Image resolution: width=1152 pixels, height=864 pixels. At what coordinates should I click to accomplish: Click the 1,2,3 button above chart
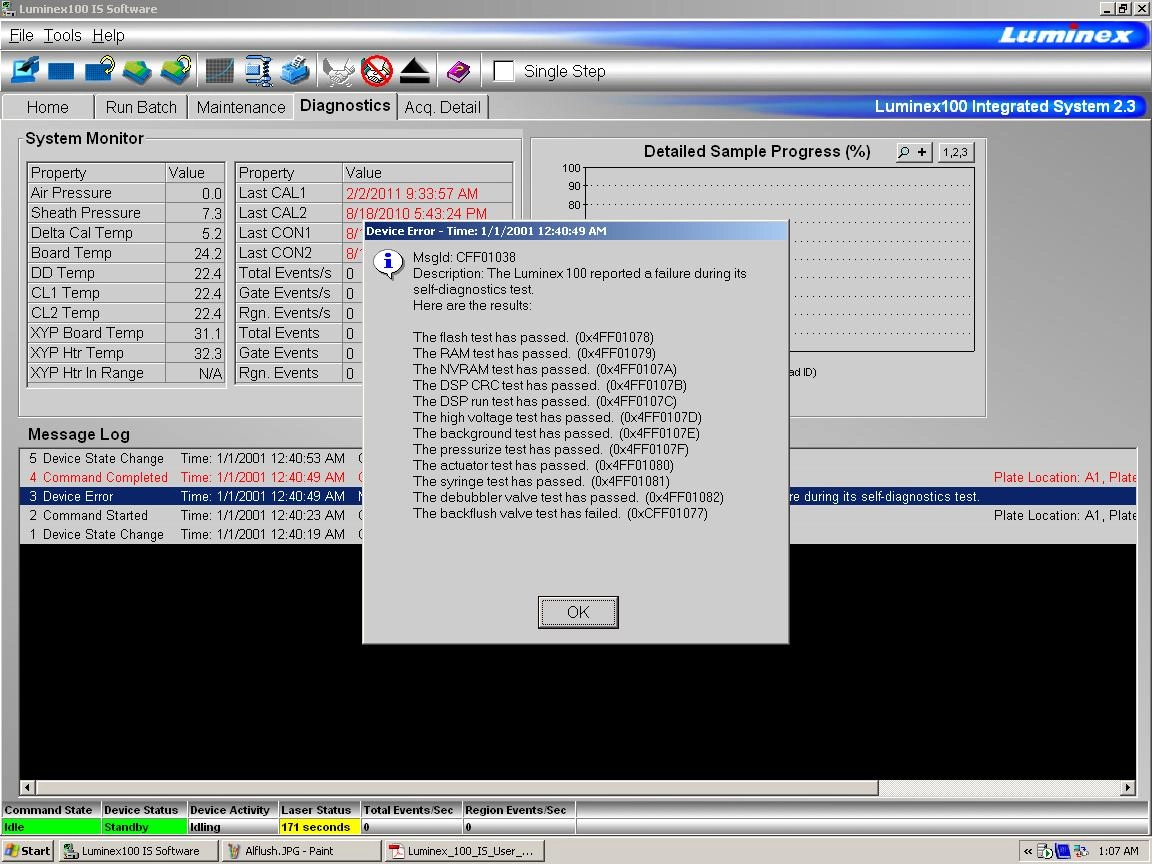[x=954, y=152]
